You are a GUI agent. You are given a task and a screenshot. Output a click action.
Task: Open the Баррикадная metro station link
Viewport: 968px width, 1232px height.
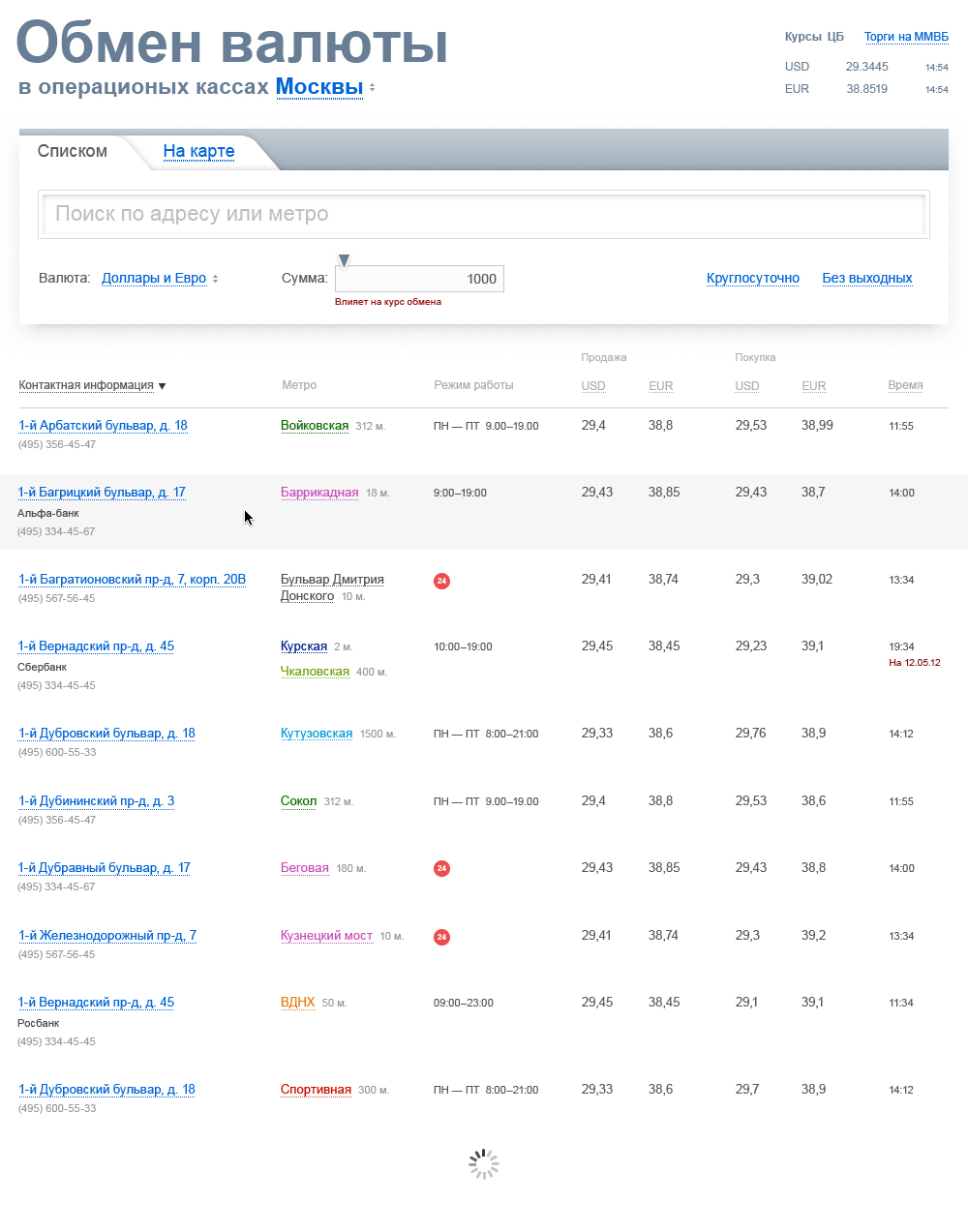coord(319,493)
